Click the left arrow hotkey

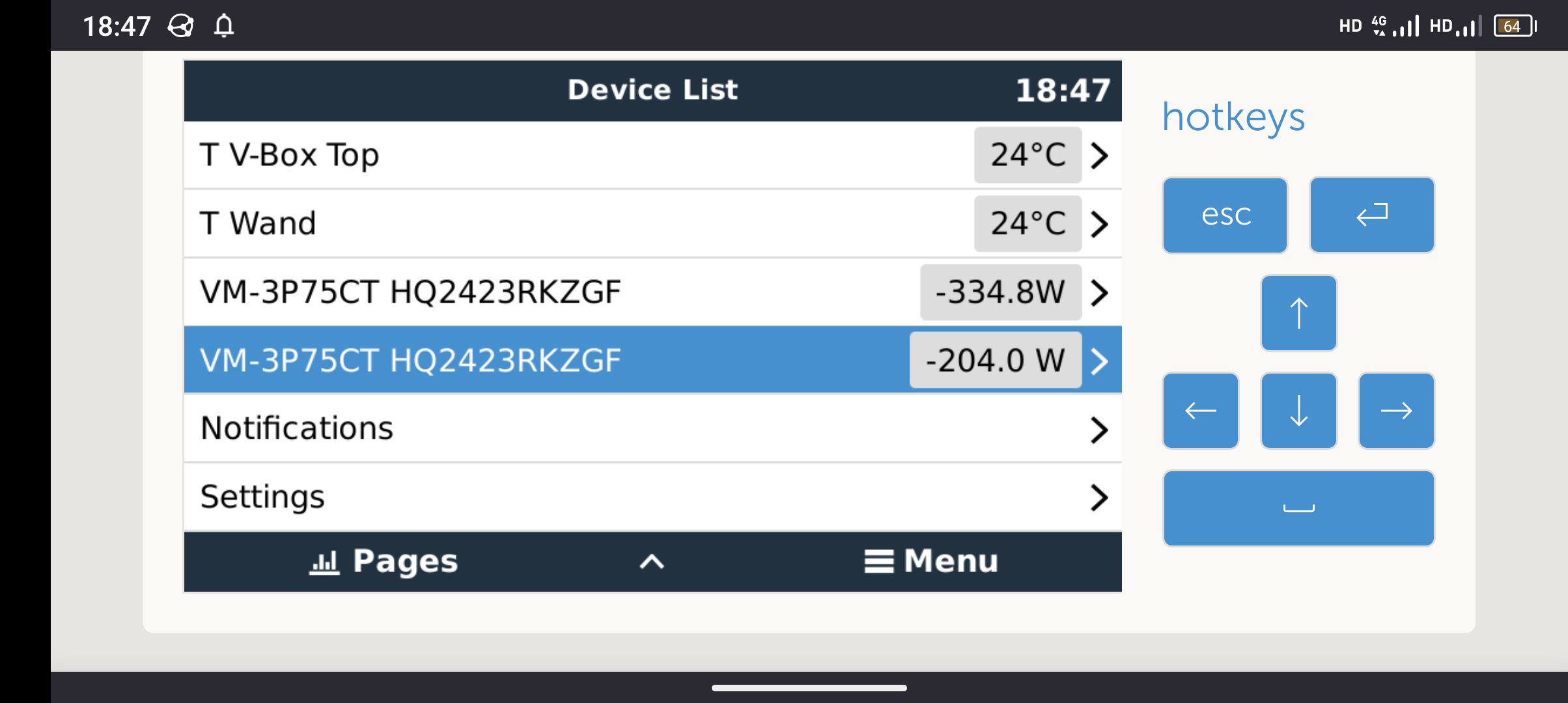1200,410
